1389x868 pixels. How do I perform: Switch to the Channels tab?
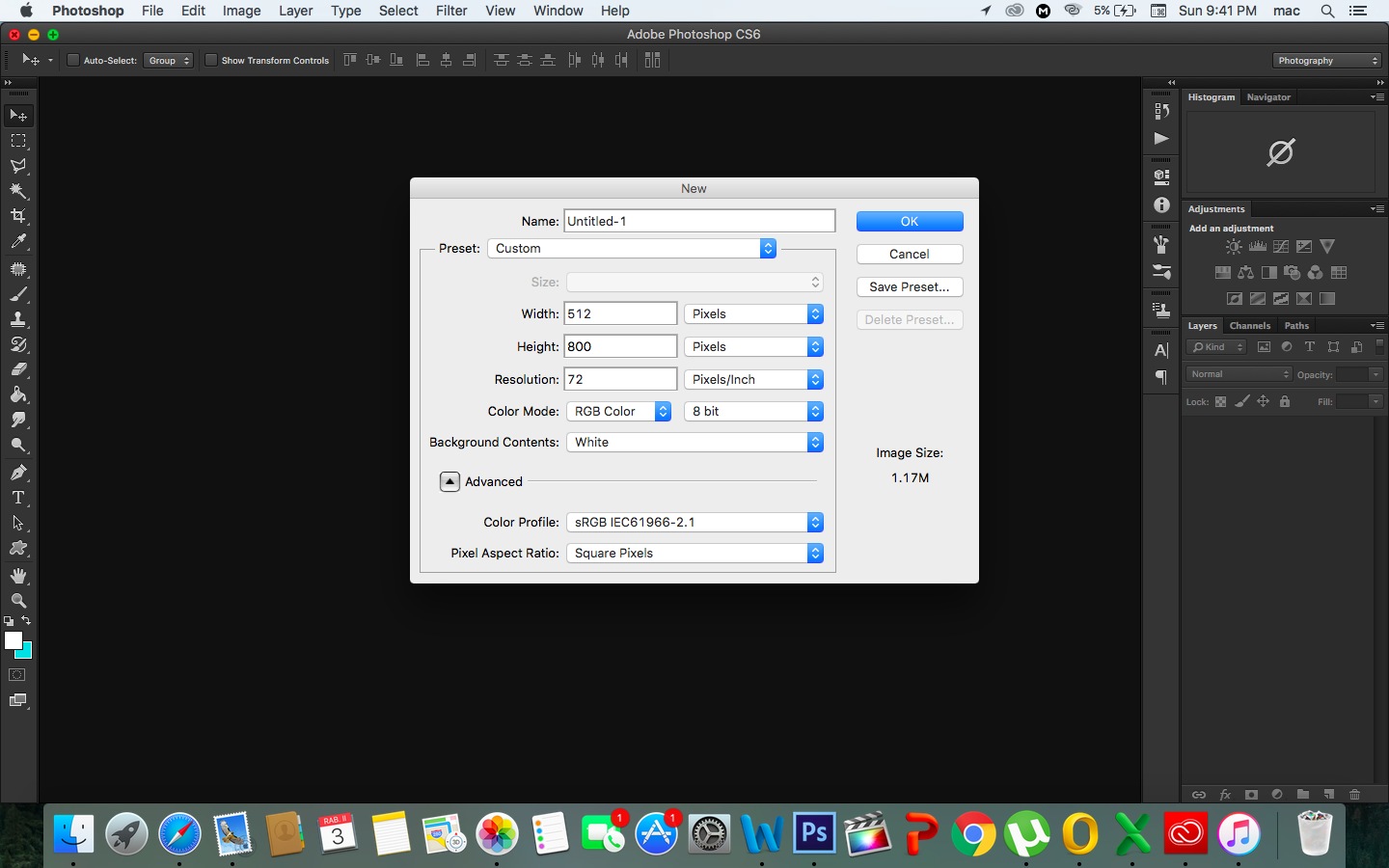(1250, 326)
